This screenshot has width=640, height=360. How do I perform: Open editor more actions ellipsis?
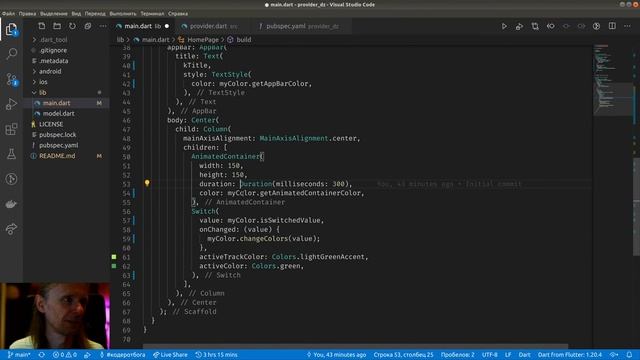click(x=627, y=26)
